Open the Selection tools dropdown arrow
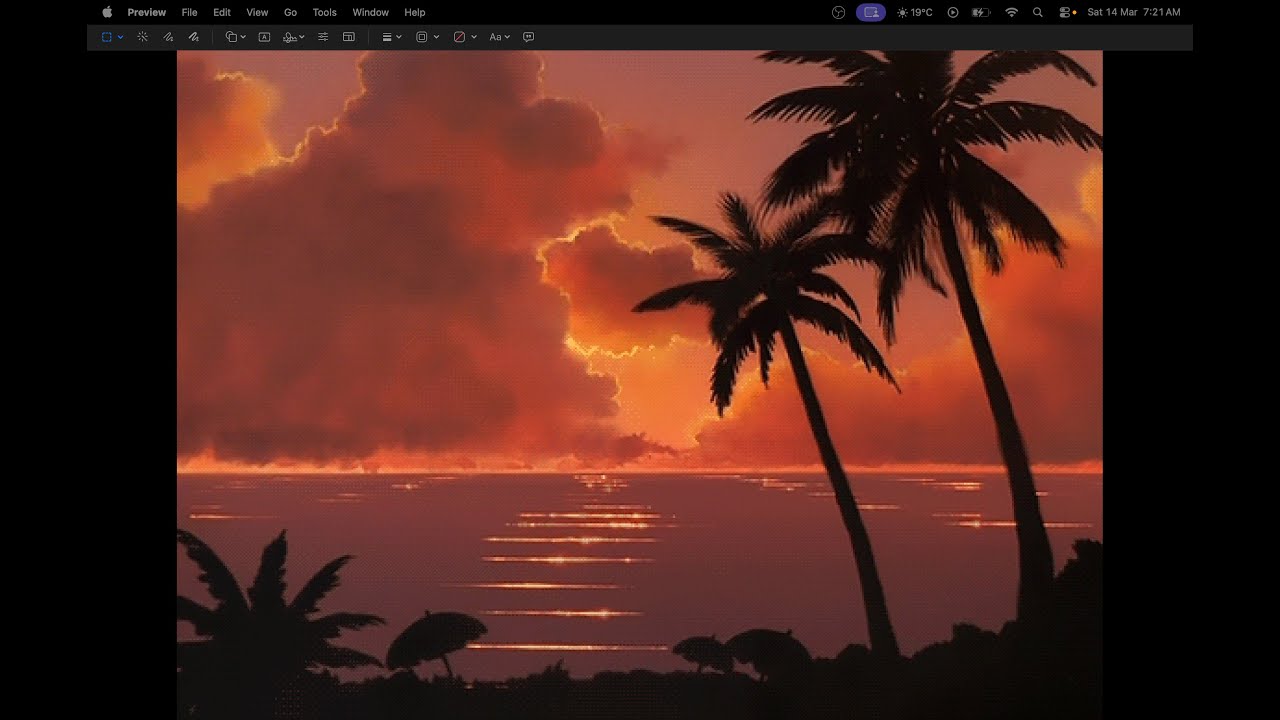This screenshot has width=1280, height=720. tap(120, 37)
